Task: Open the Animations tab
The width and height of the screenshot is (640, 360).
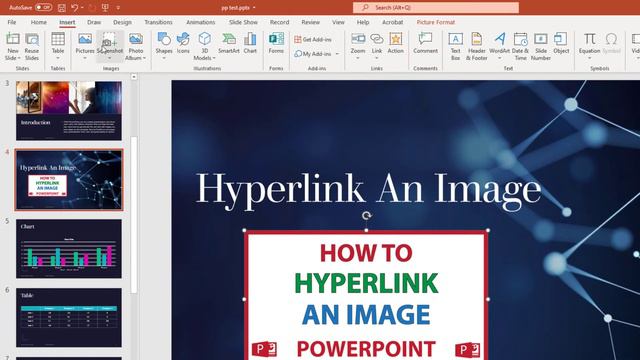Action: (200, 22)
